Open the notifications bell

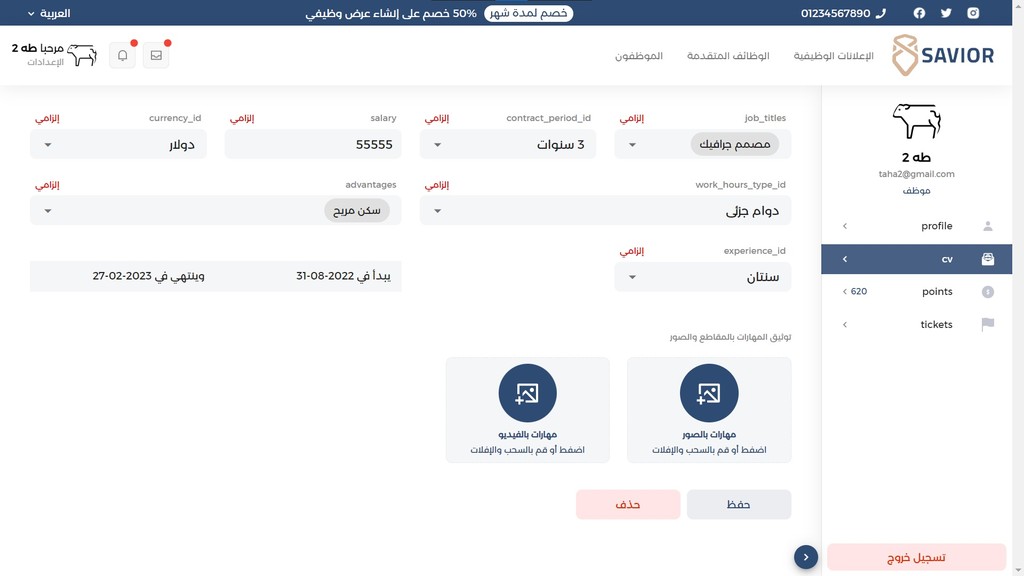coord(122,56)
